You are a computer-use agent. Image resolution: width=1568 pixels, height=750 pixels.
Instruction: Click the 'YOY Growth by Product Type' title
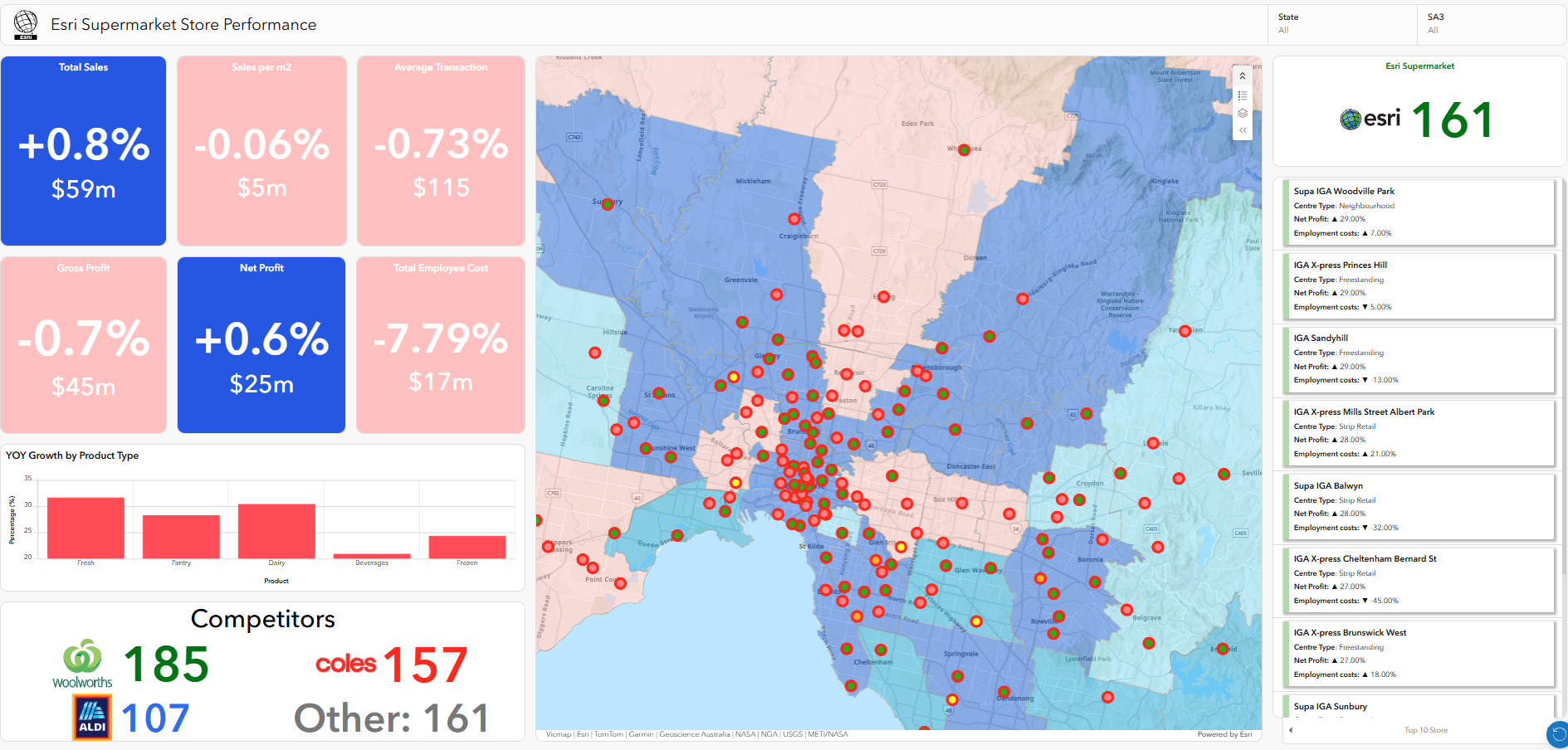(x=72, y=455)
